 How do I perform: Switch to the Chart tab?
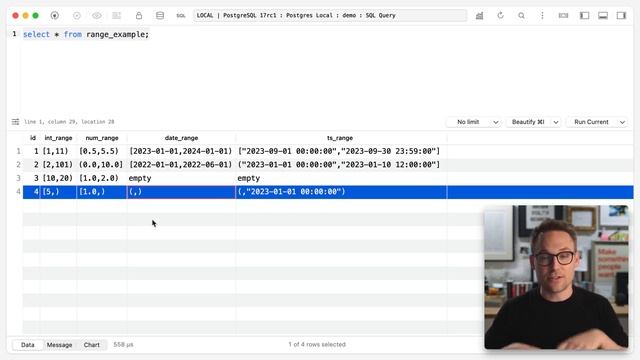pyautogui.click(x=92, y=345)
